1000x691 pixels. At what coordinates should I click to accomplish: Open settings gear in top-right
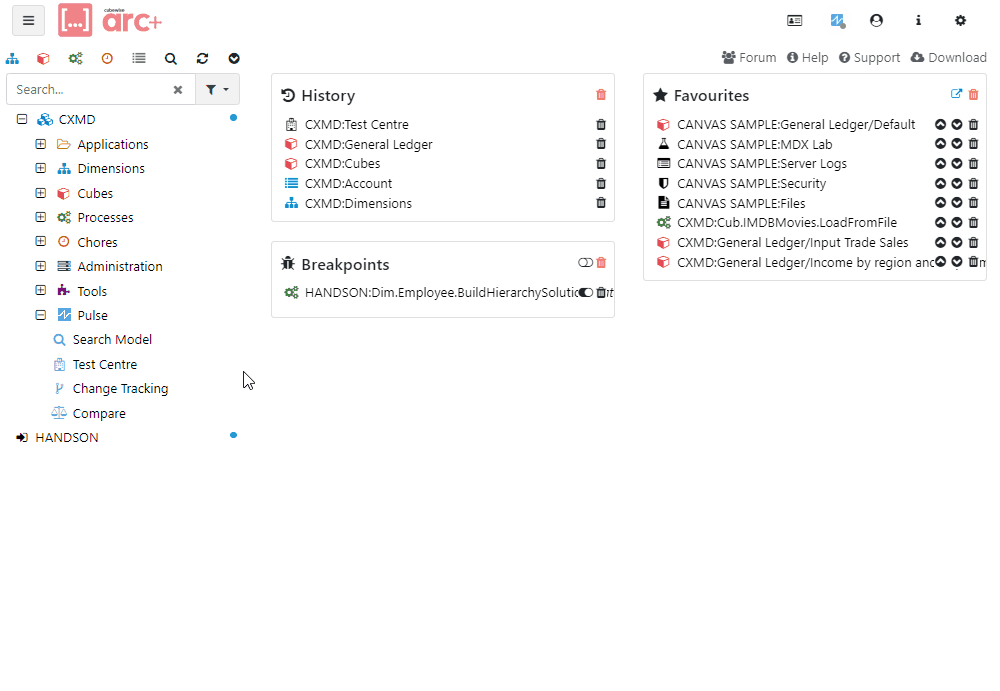point(960,20)
